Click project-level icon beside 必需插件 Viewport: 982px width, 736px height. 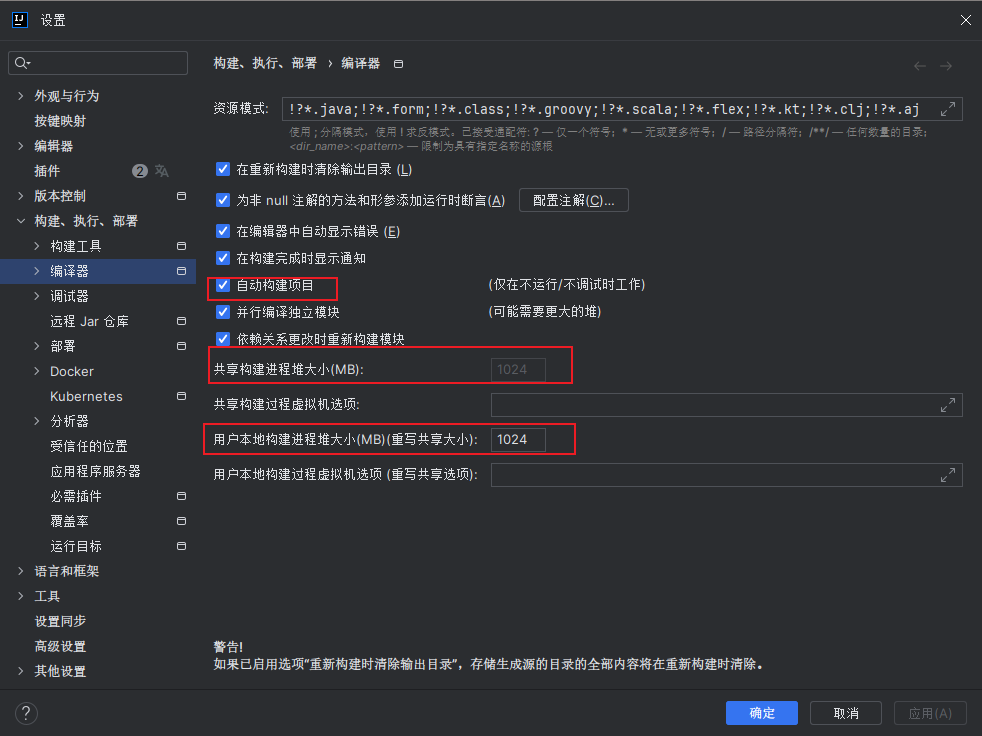pos(182,496)
